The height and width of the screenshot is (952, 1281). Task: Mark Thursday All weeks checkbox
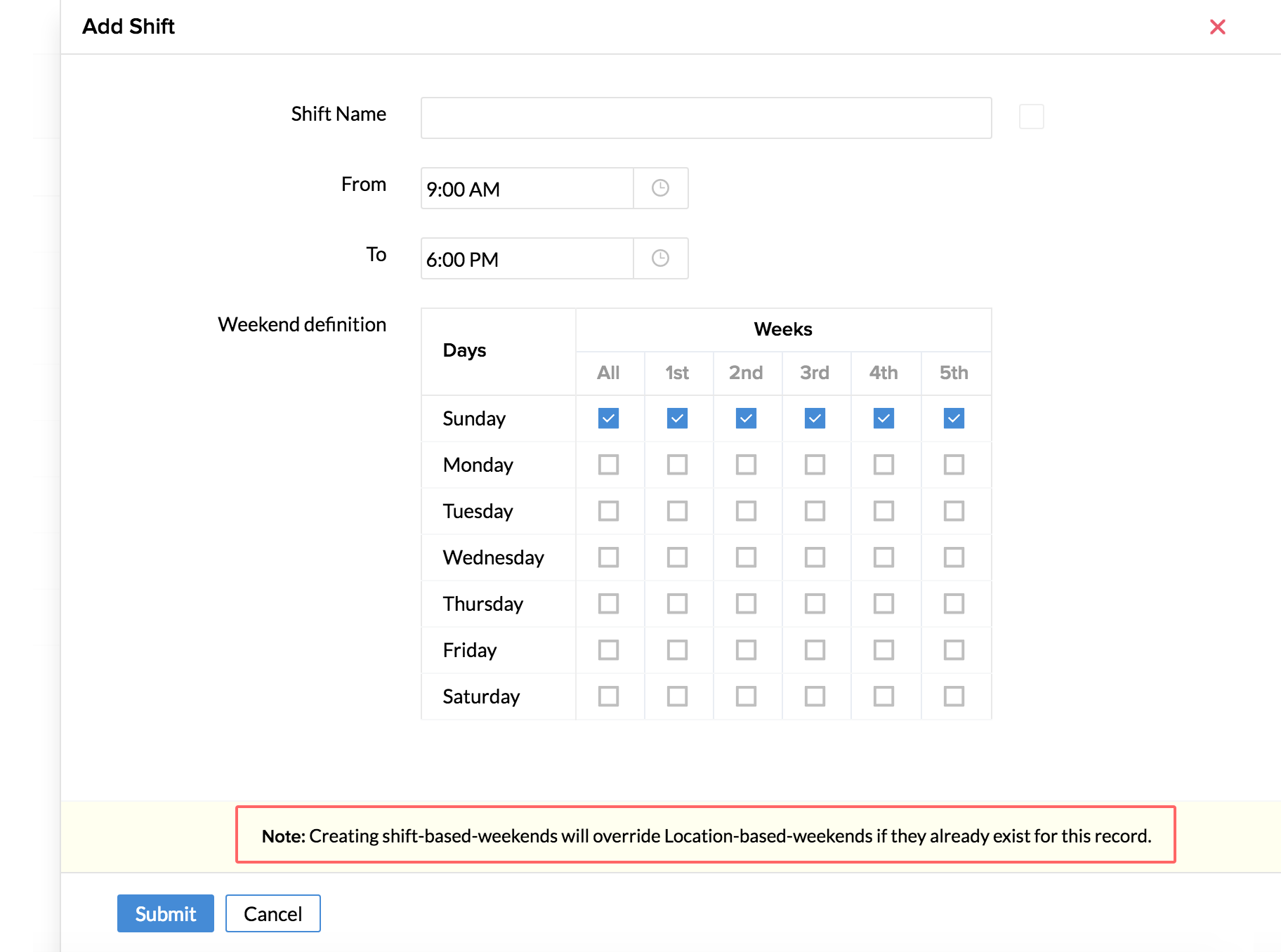tap(608, 604)
